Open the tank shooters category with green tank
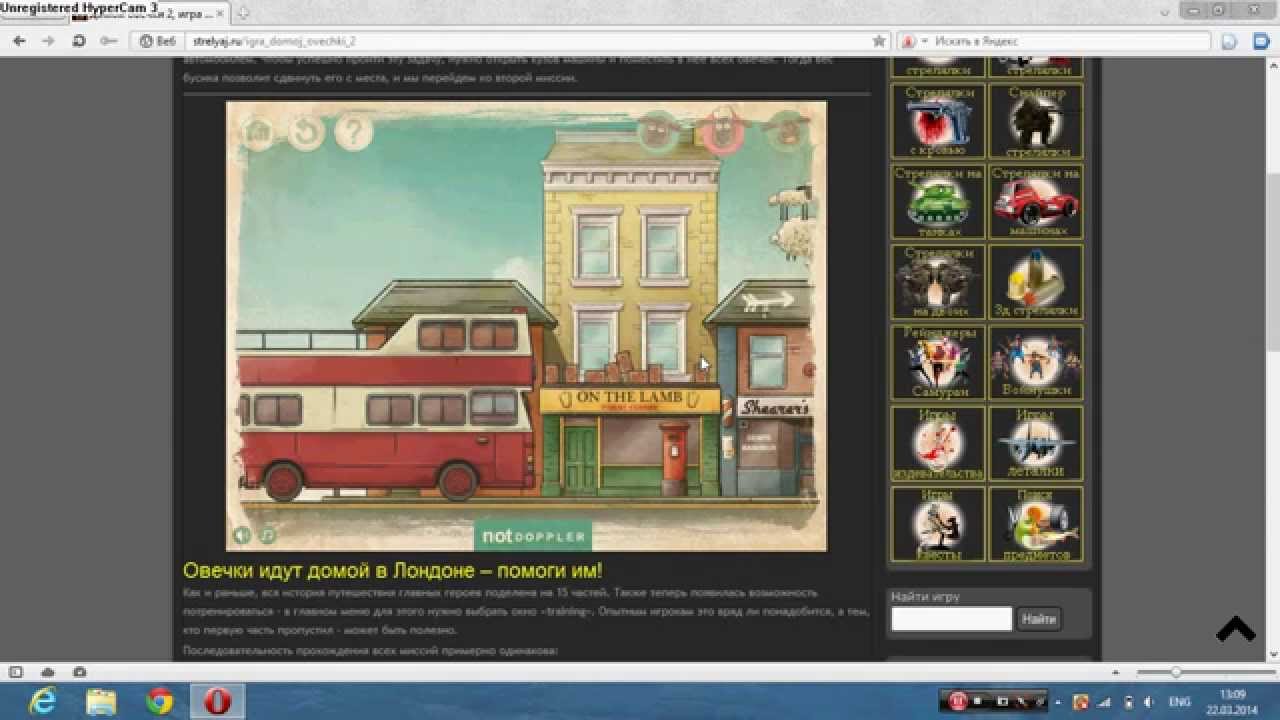 click(937, 201)
